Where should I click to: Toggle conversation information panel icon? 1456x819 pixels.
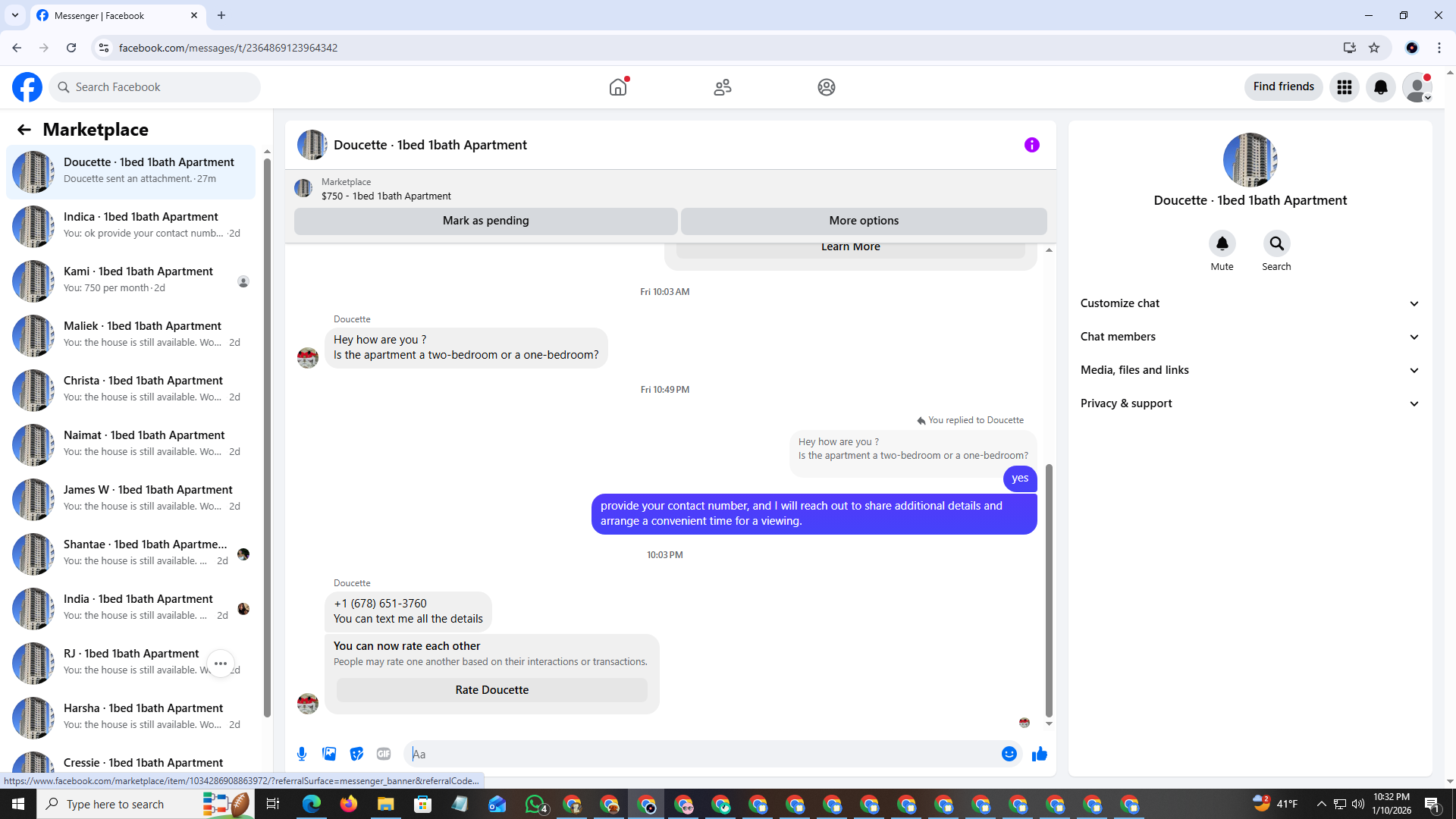coord(1031,145)
